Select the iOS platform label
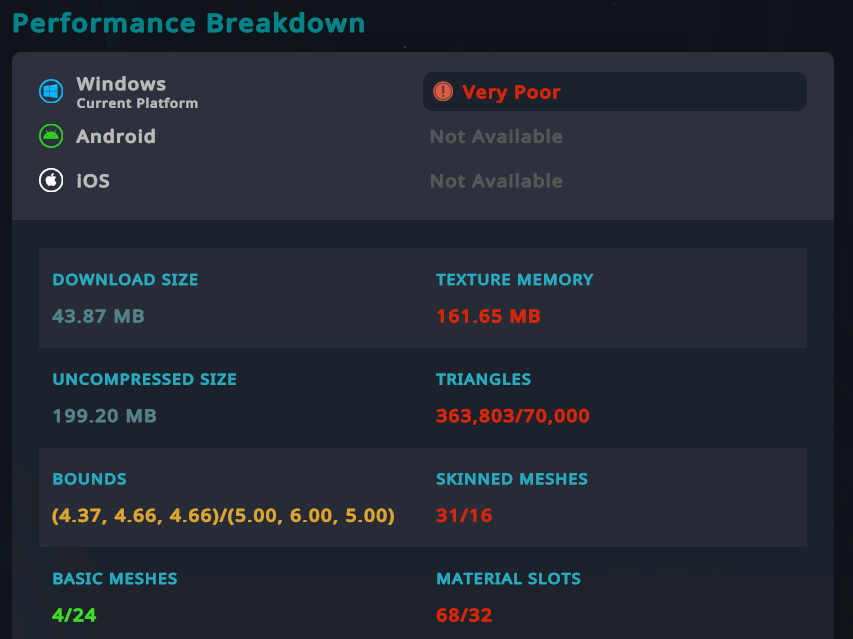Image resolution: width=853 pixels, height=639 pixels. (93, 181)
